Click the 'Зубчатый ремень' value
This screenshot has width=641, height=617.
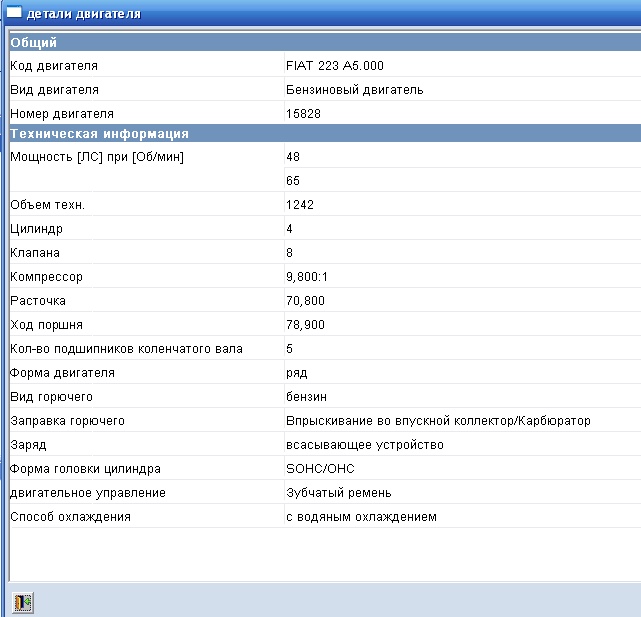pyautogui.click(x=338, y=493)
